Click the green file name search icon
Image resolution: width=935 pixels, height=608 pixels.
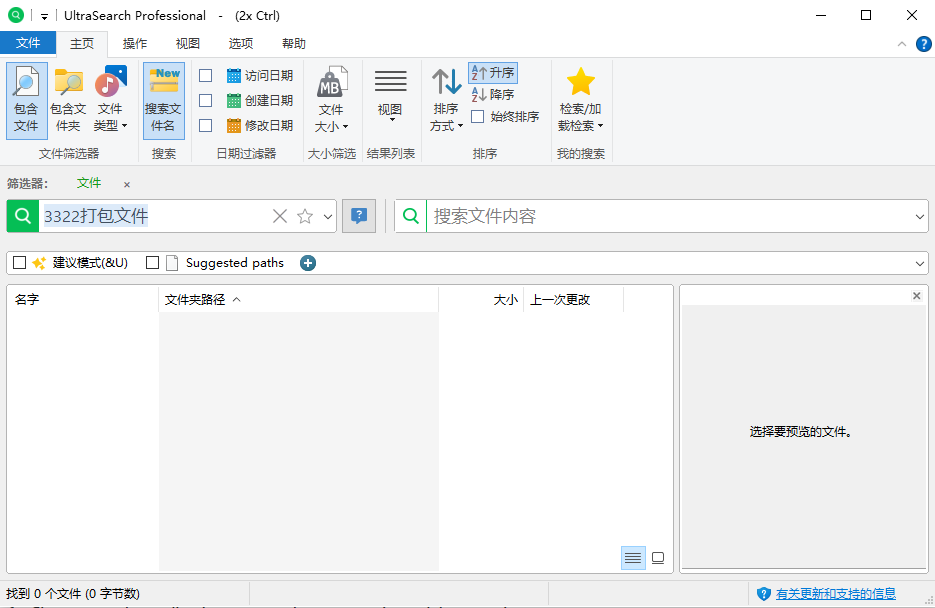[23, 216]
